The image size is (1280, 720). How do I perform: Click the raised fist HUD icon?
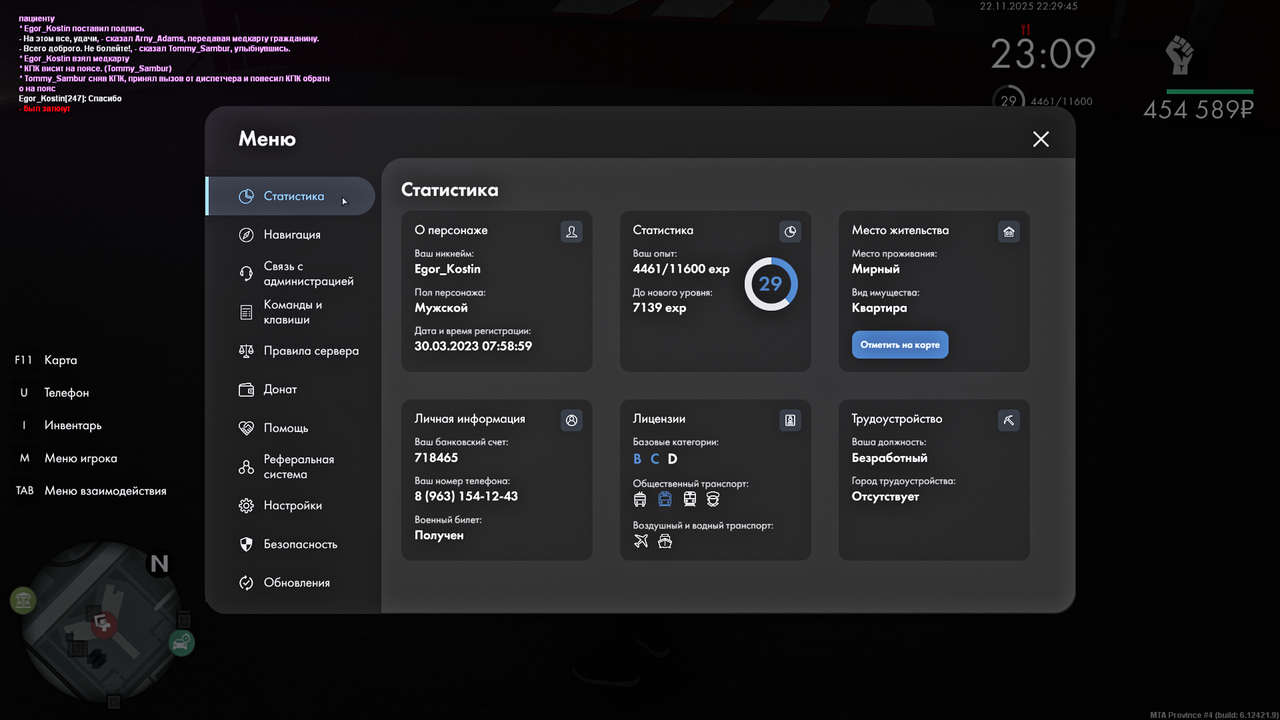[1181, 55]
